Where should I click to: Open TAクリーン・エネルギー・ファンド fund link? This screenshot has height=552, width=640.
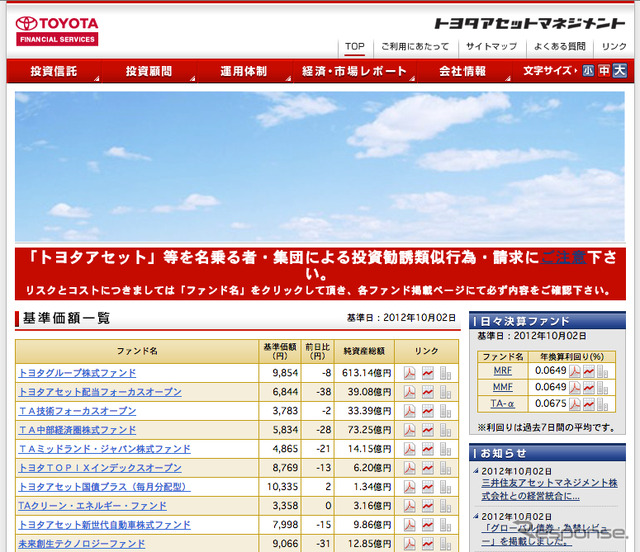[92, 506]
